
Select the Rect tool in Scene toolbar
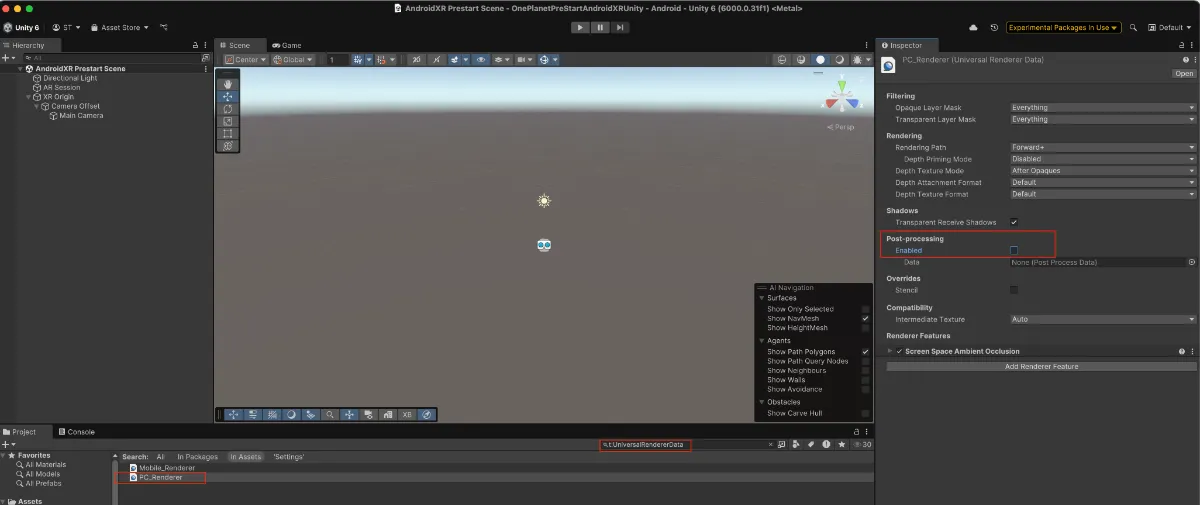coord(228,133)
